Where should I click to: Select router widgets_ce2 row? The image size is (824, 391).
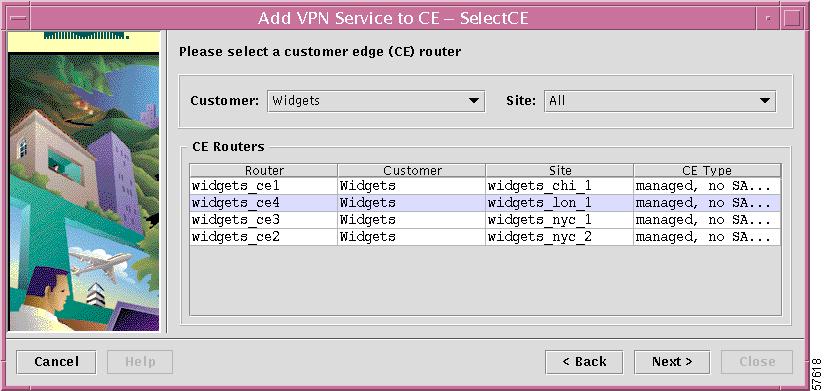(485, 237)
